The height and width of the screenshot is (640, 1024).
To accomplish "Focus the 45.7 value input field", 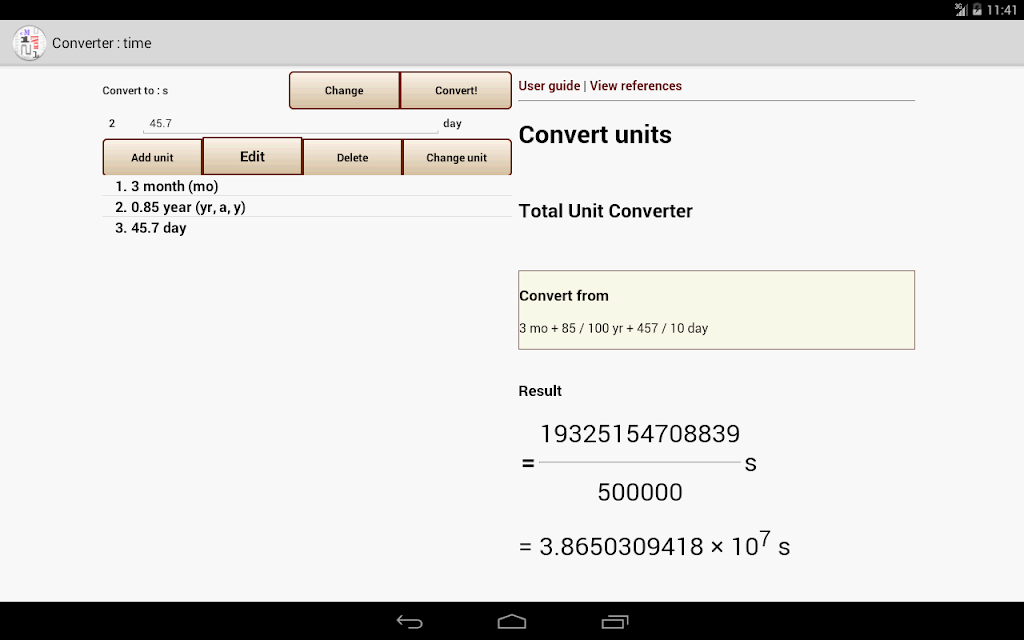I will [291, 123].
